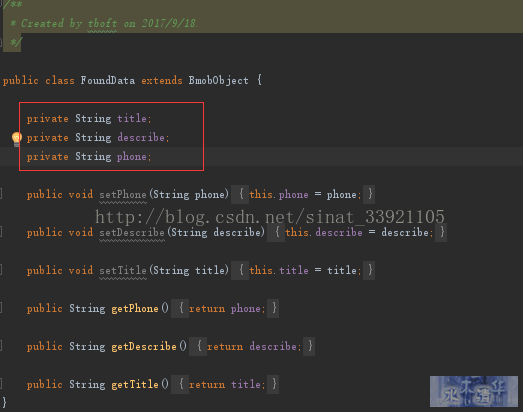Collapse the javadoc comment fold marker

coord(1,4)
